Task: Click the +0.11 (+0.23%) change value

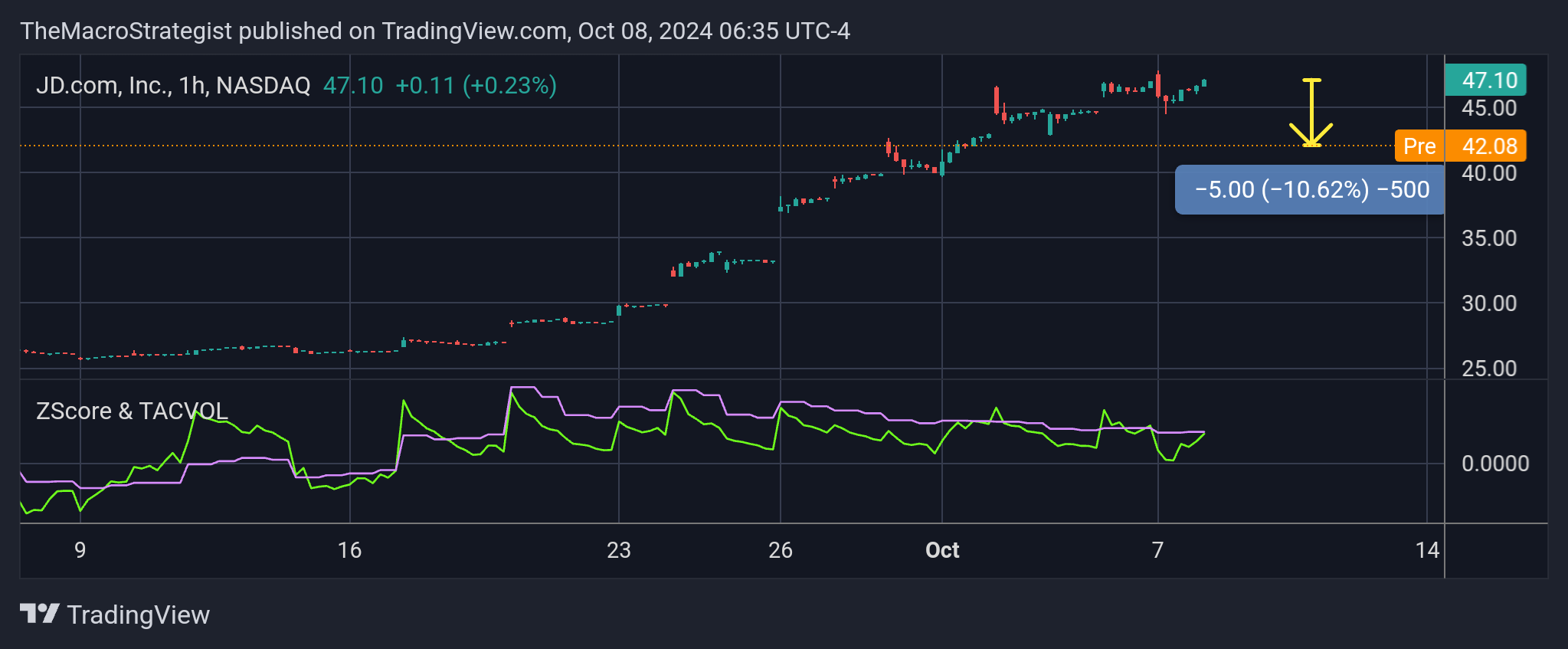Action: (476, 85)
